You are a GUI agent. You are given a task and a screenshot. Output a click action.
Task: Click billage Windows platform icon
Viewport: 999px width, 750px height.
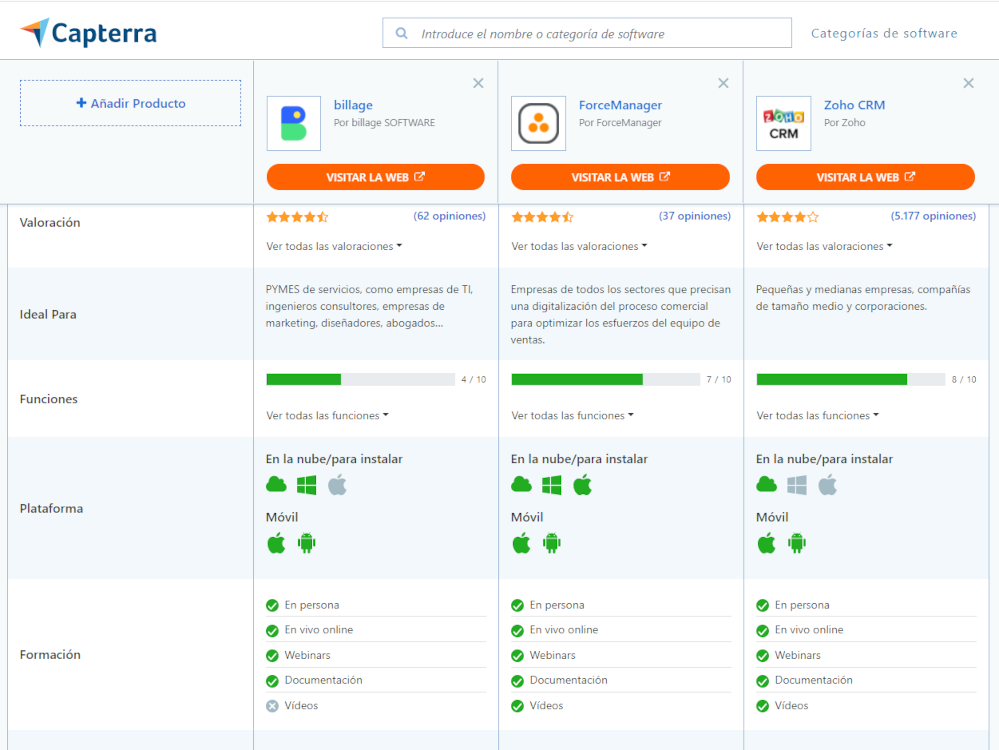[306, 486]
